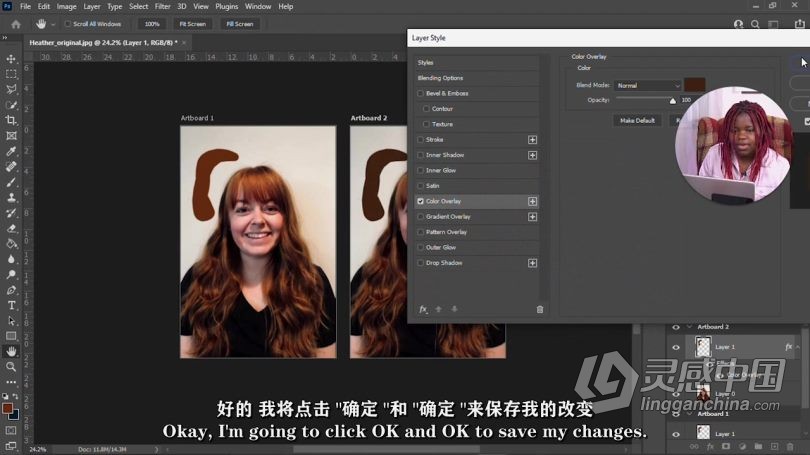The height and width of the screenshot is (455, 810).
Task: Select the Clone Stamp tool
Action: coord(11,197)
